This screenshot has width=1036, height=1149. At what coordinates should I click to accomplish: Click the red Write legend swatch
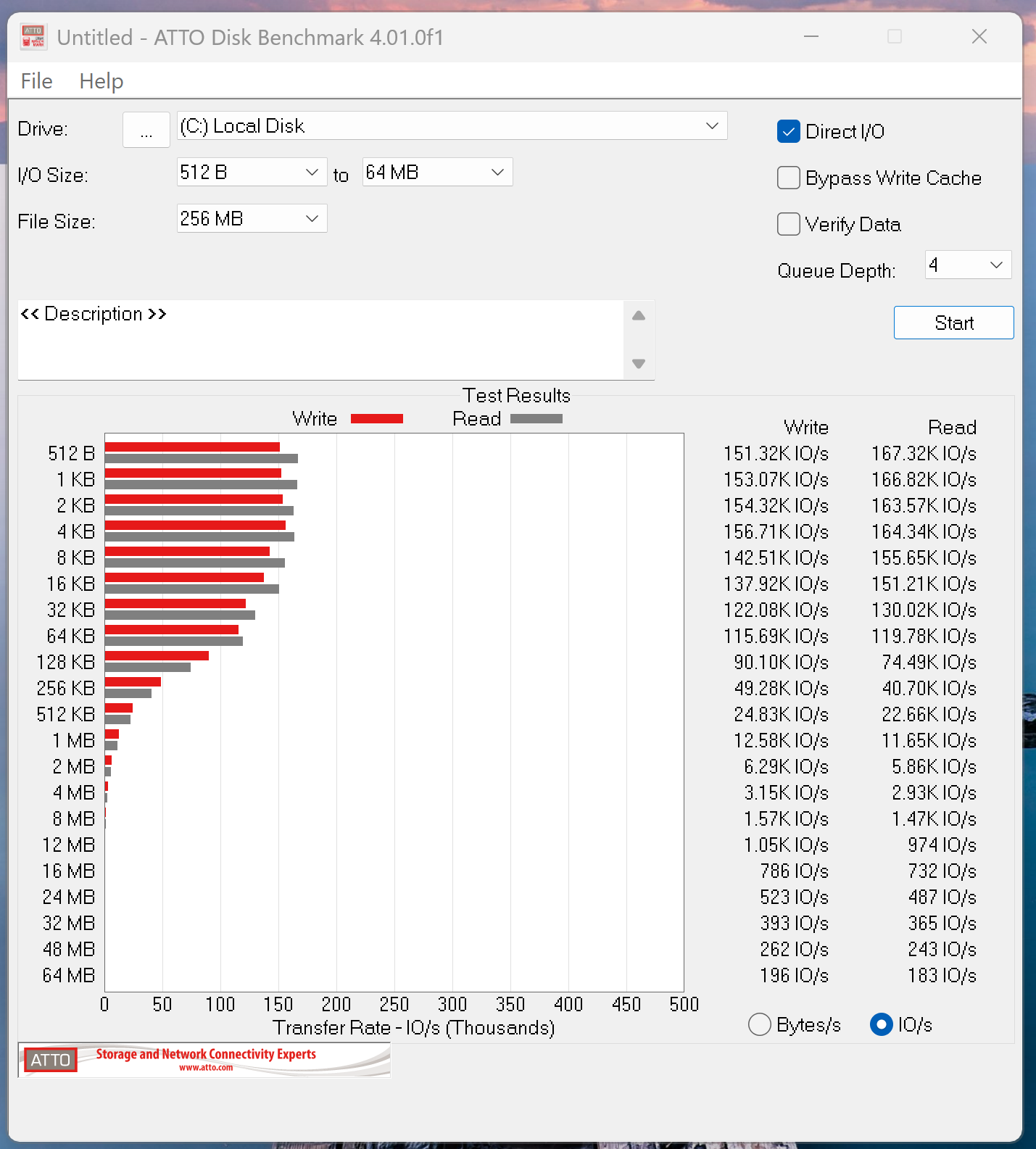click(x=377, y=419)
